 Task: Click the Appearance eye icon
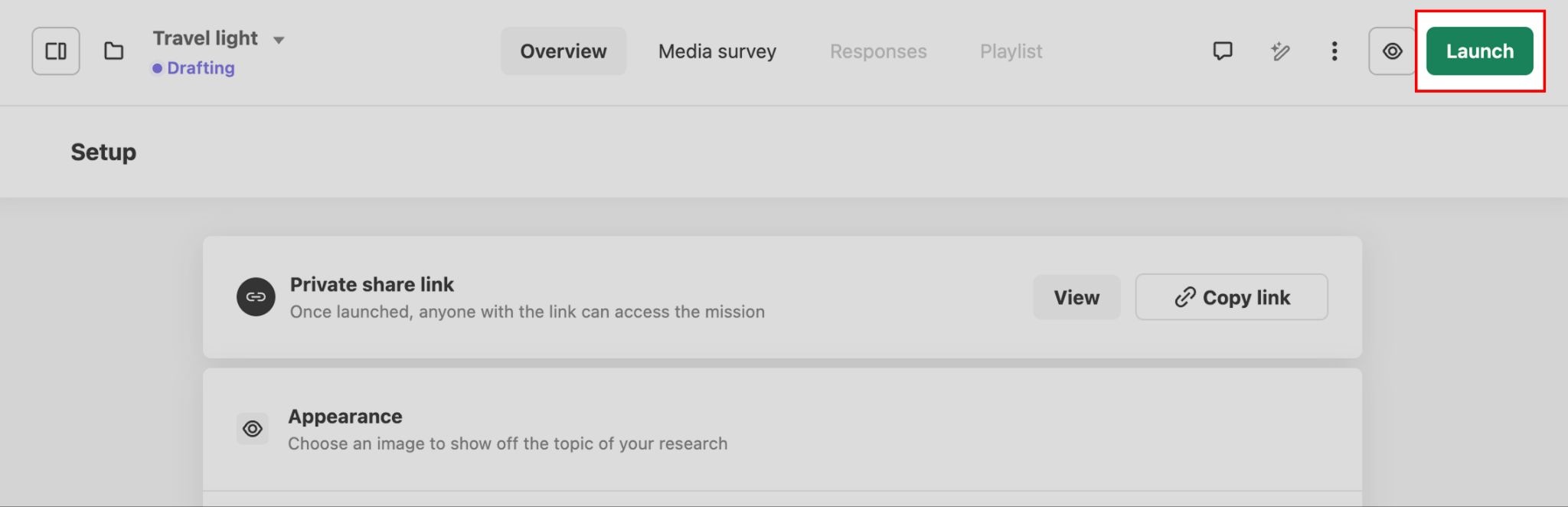pyautogui.click(x=253, y=429)
